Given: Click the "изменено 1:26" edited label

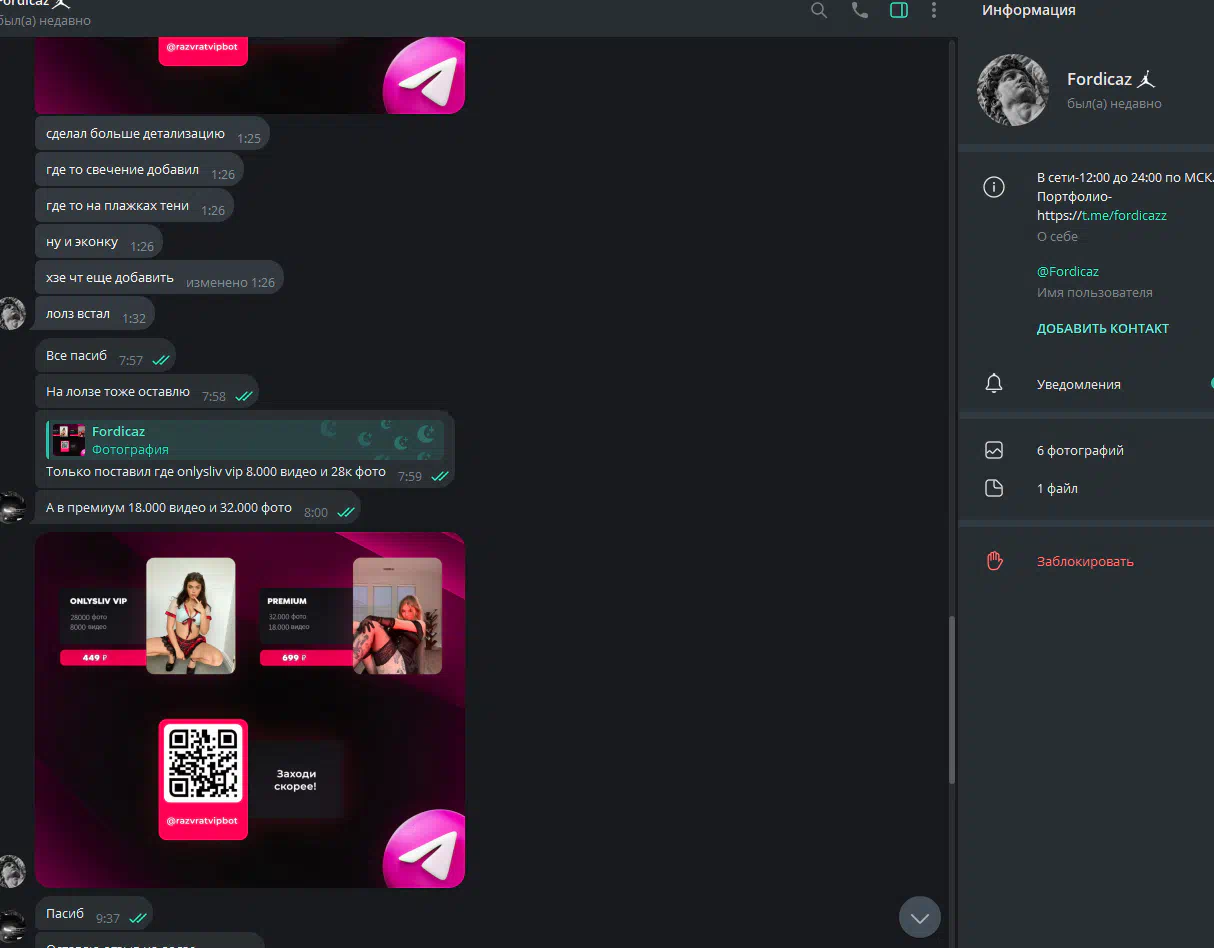Looking at the screenshot, I should [230, 282].
